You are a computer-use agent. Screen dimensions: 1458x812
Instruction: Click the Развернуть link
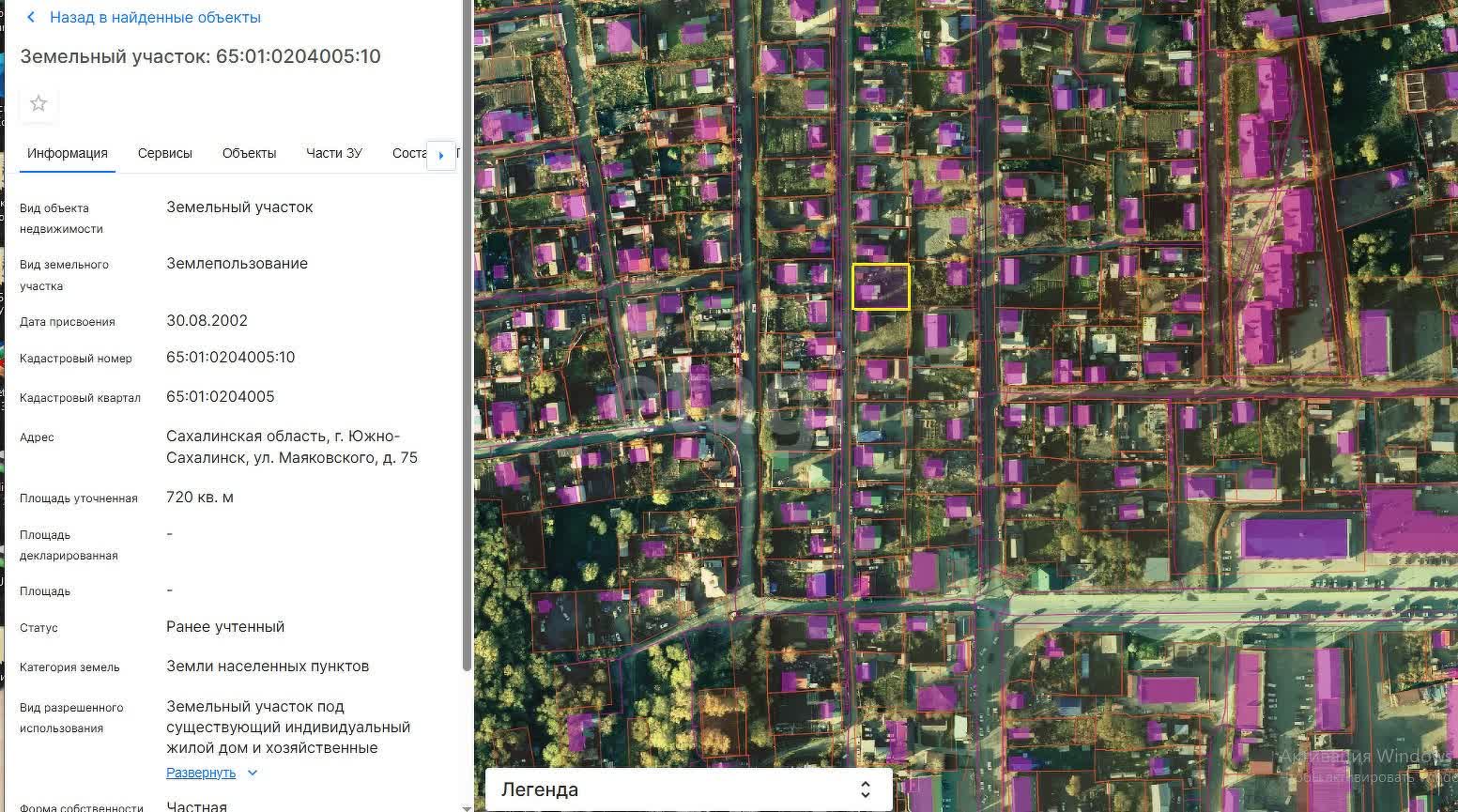201,773
